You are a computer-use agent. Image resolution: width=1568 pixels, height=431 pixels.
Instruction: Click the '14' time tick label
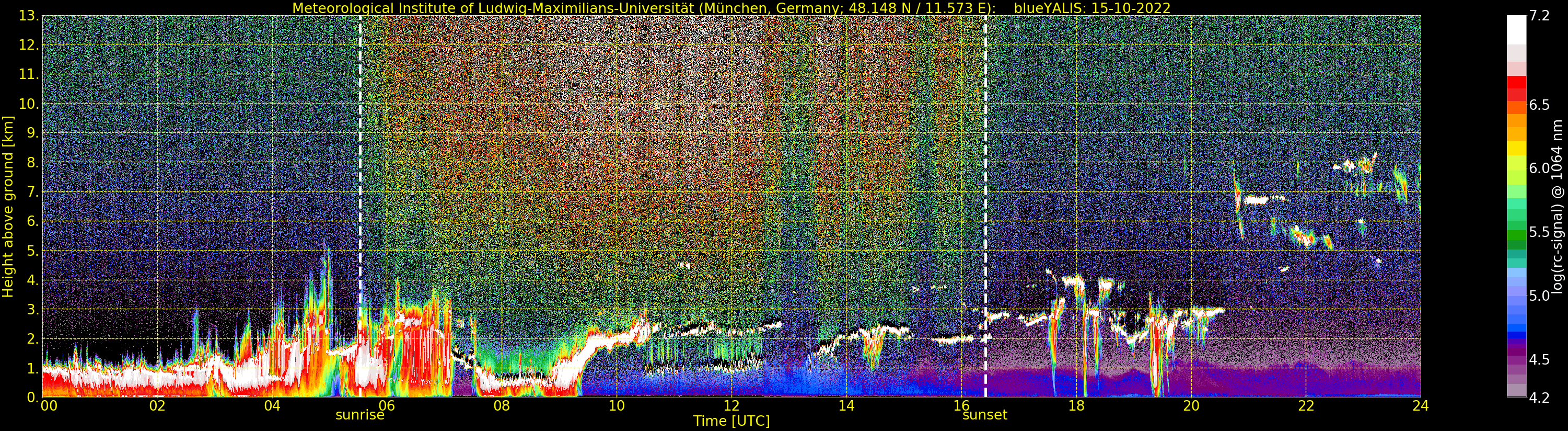(x=846, y=405)
